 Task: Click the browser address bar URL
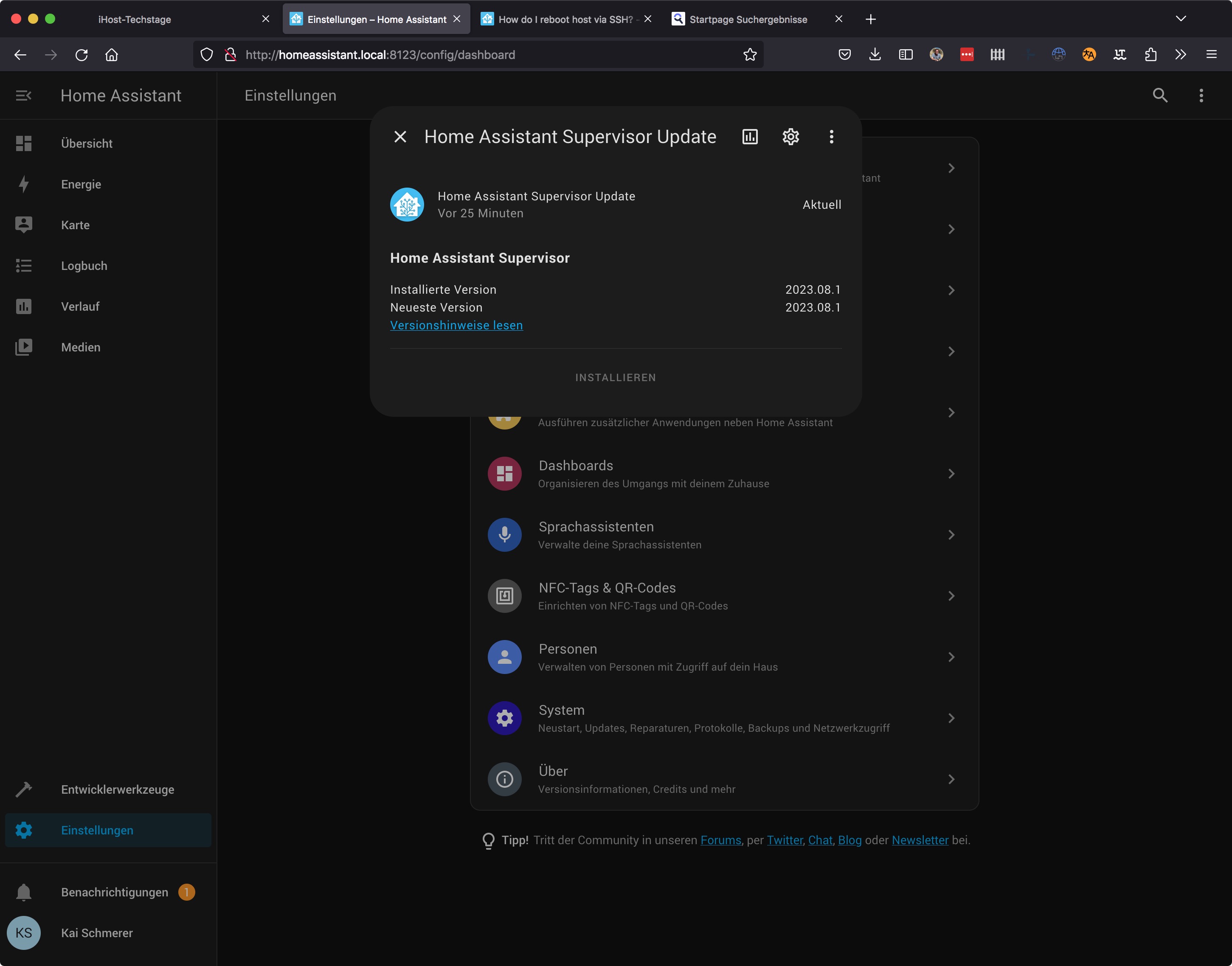click(x=380, y=55)
